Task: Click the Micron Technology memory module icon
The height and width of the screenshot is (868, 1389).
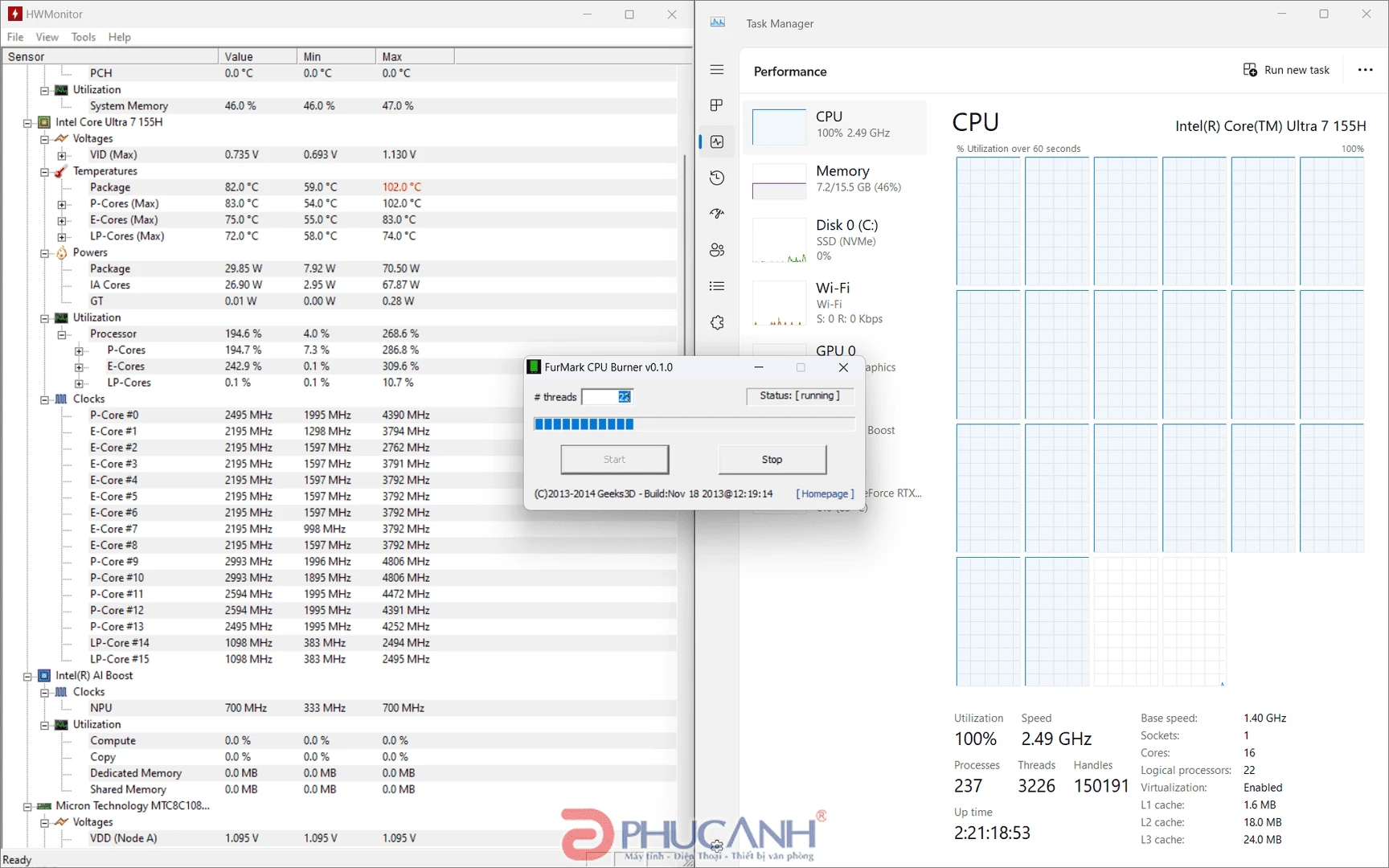Action: coord(45,806)
